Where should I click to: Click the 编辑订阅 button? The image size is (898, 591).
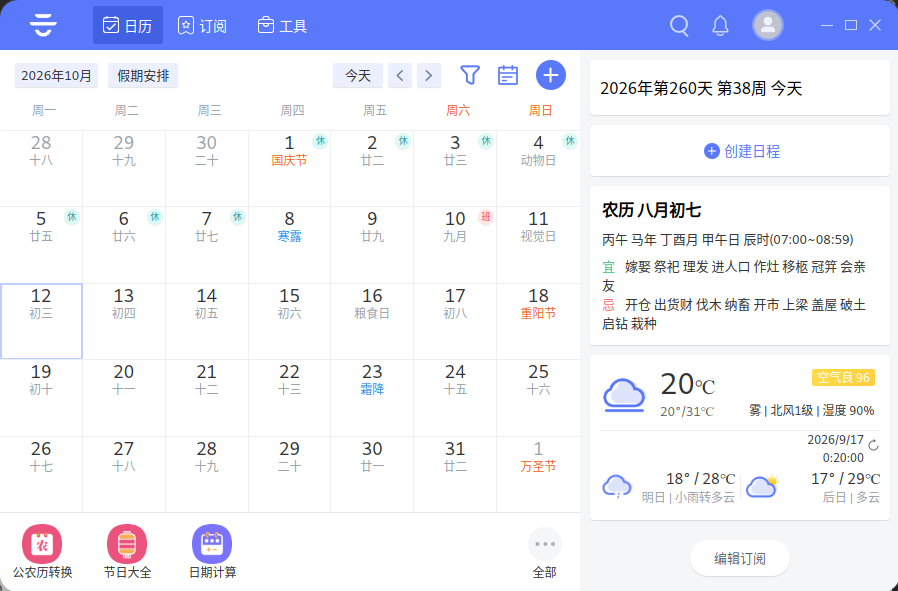[740, 558]
